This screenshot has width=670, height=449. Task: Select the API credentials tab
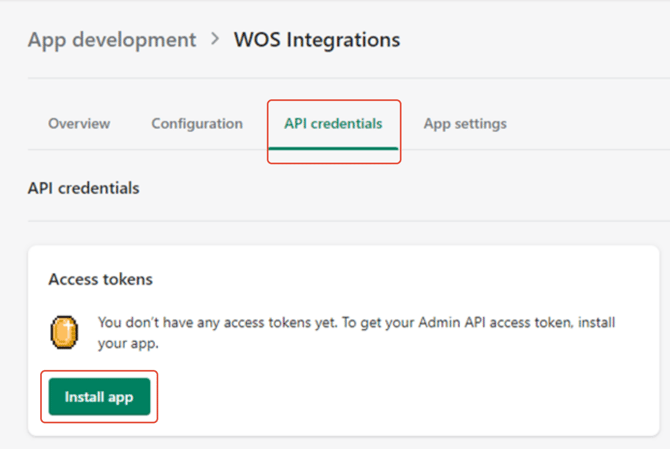[333, 124]
